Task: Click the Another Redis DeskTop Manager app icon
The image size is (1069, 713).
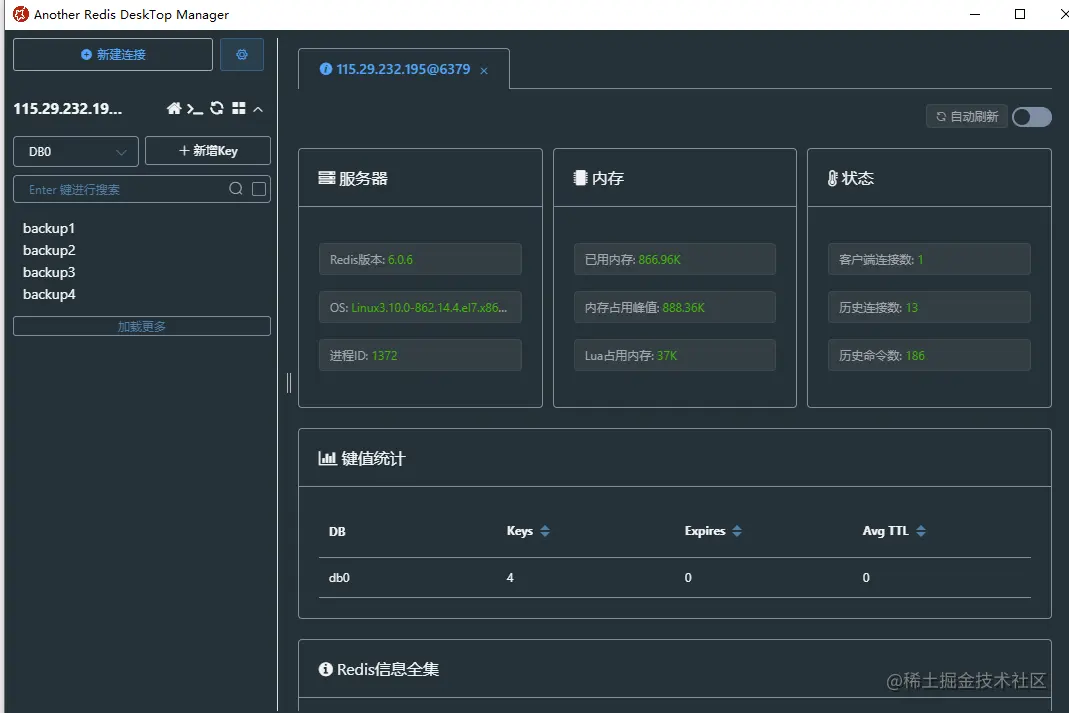Action: [x=21, y=14]
